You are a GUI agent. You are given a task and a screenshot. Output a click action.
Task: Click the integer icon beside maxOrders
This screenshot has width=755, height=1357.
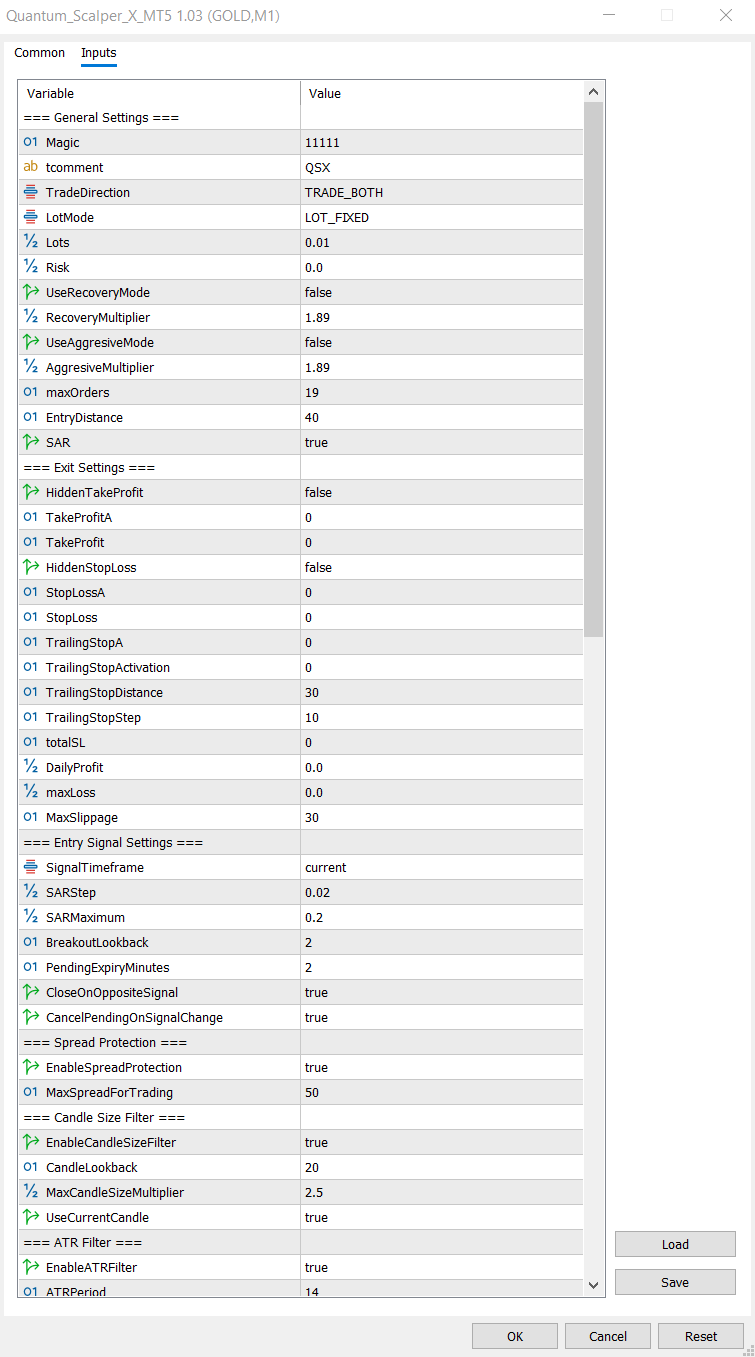[30, 393]
